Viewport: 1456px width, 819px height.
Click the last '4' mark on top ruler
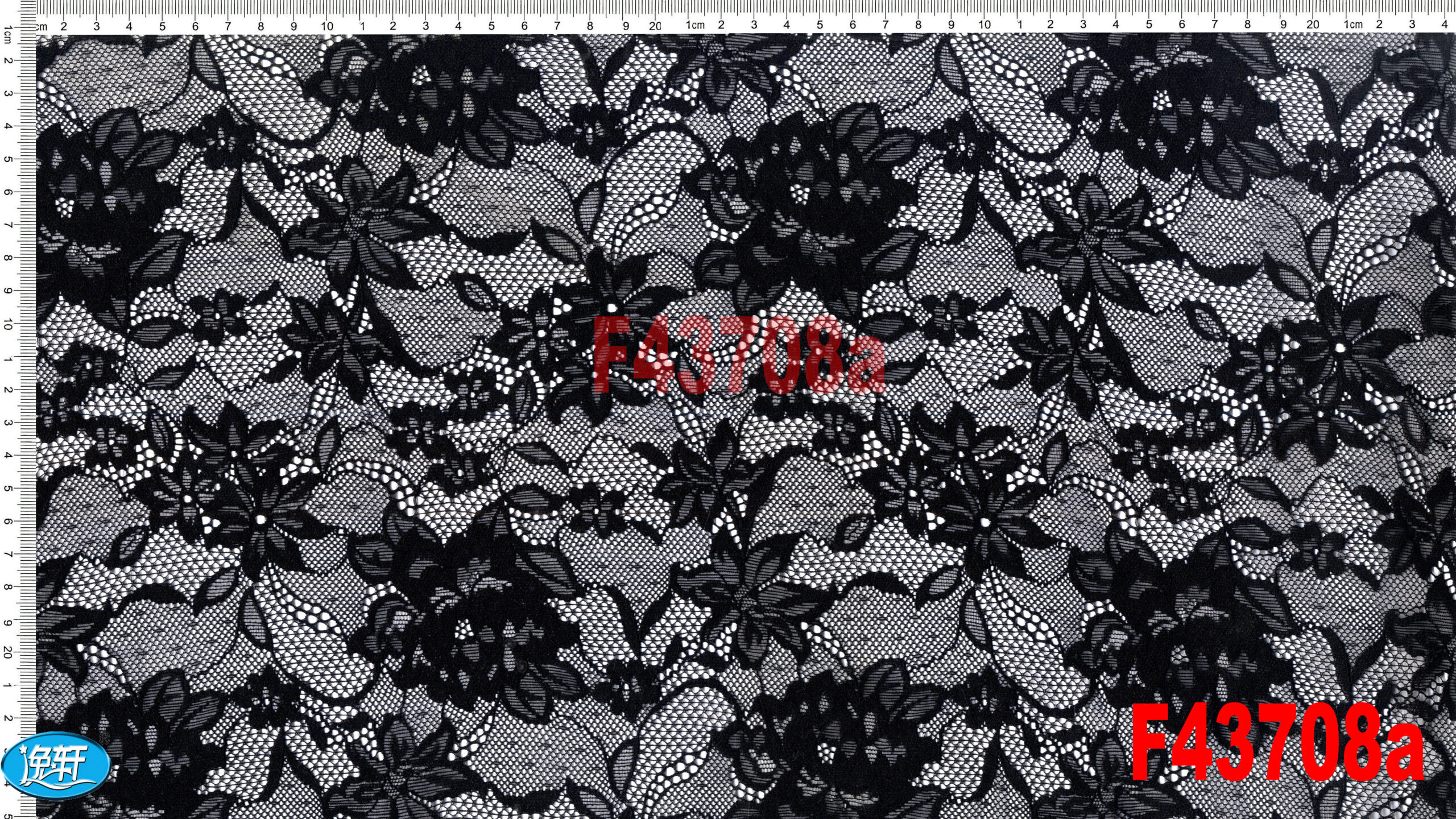pyautogui.click(x=1444, y=24)
